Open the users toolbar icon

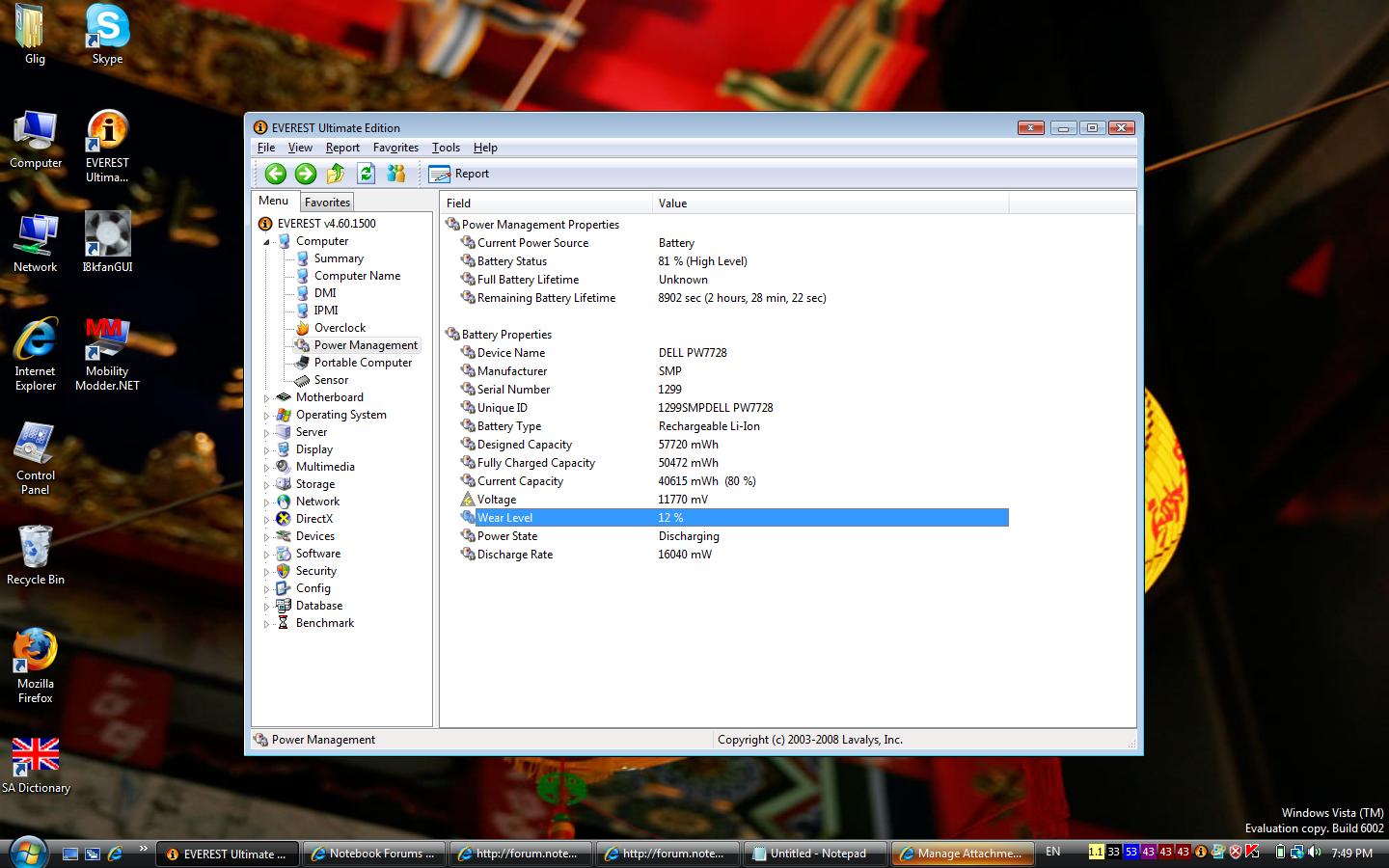click(395, 174)
